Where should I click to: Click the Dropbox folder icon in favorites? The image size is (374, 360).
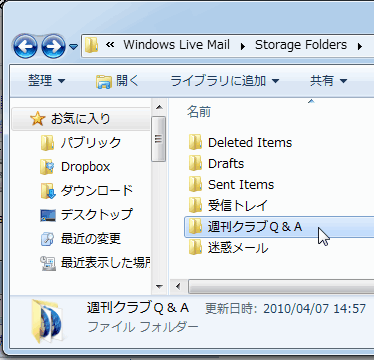(47, 167)
